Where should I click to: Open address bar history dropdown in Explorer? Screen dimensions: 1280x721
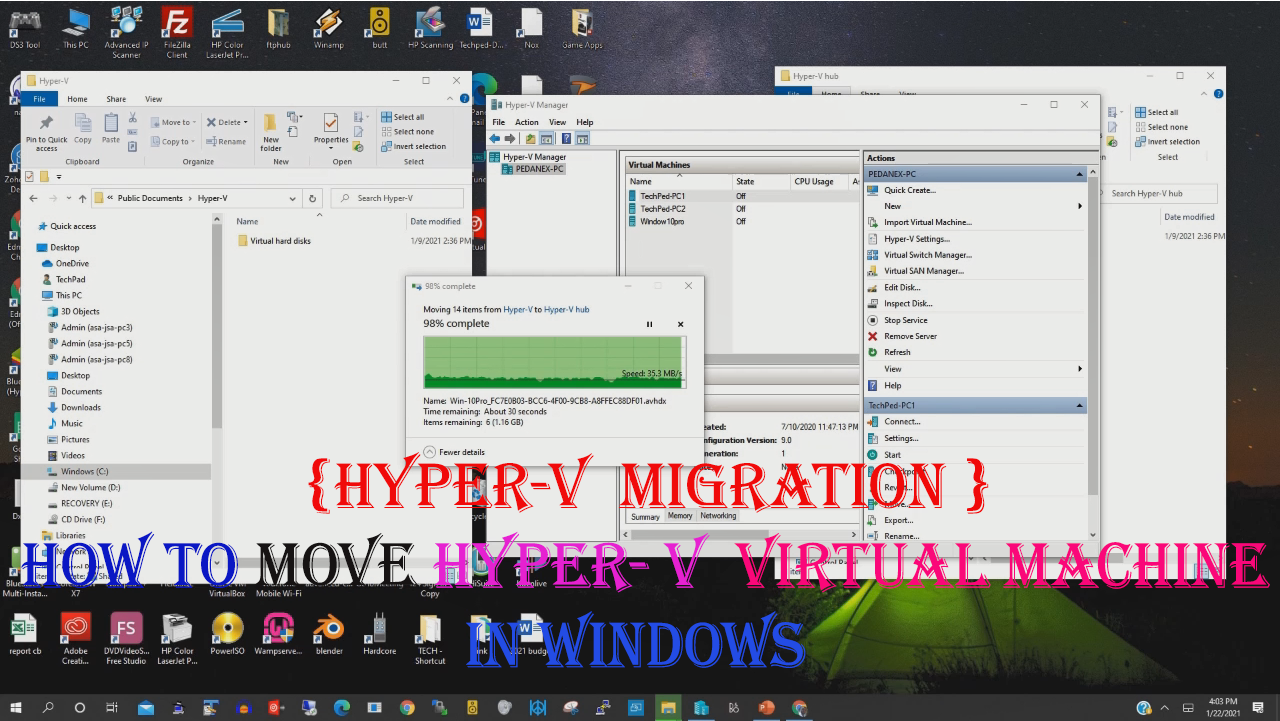[x=296, y=198]
